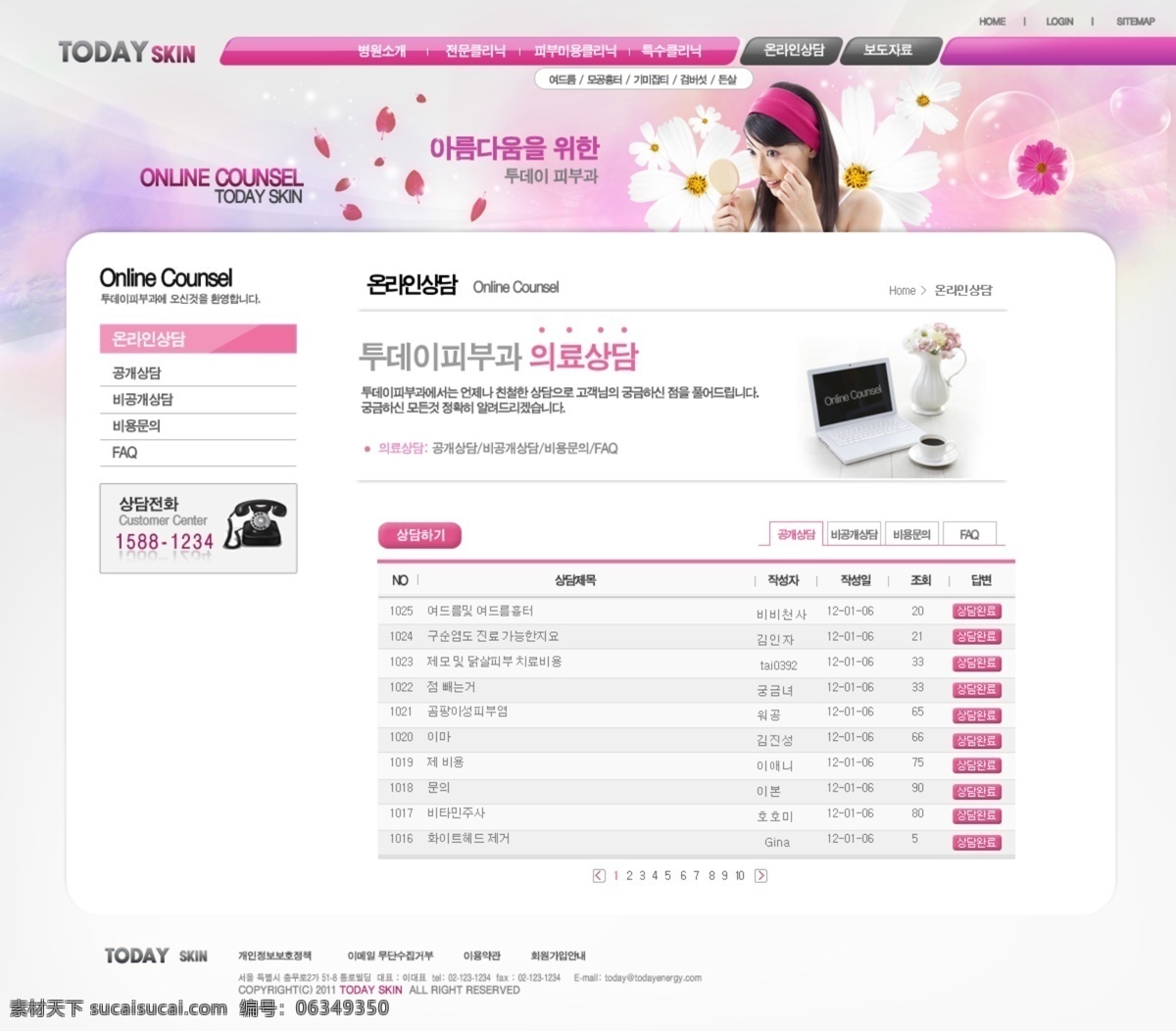This screenshot has width=1176, height=1031.
Task: Open 이메일 무단수집거부 footer link
Action: tap(390, 956)
